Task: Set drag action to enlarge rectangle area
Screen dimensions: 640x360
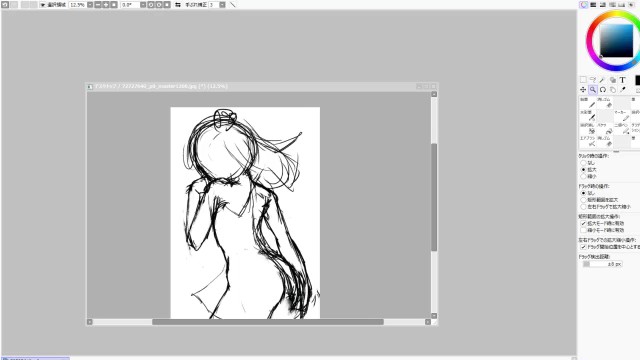Action: point(584,200)
